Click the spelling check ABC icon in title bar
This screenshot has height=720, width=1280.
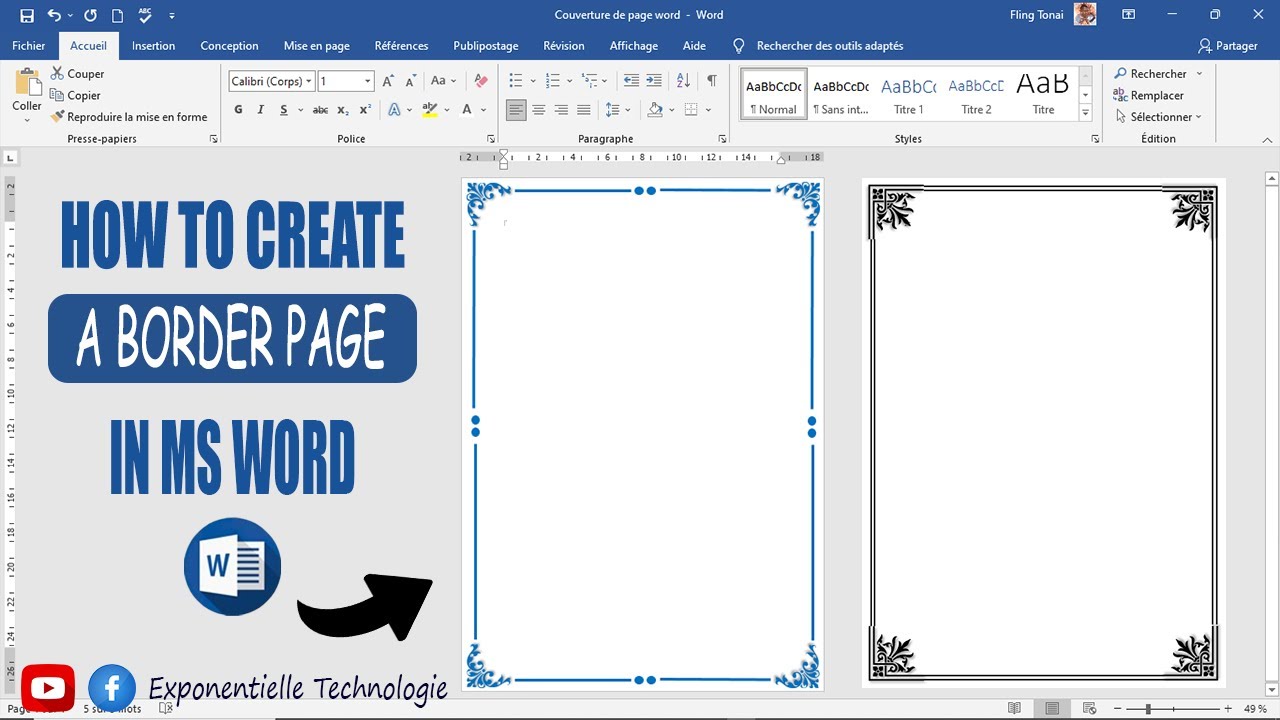pyautogui.click(x=145, y=16)
